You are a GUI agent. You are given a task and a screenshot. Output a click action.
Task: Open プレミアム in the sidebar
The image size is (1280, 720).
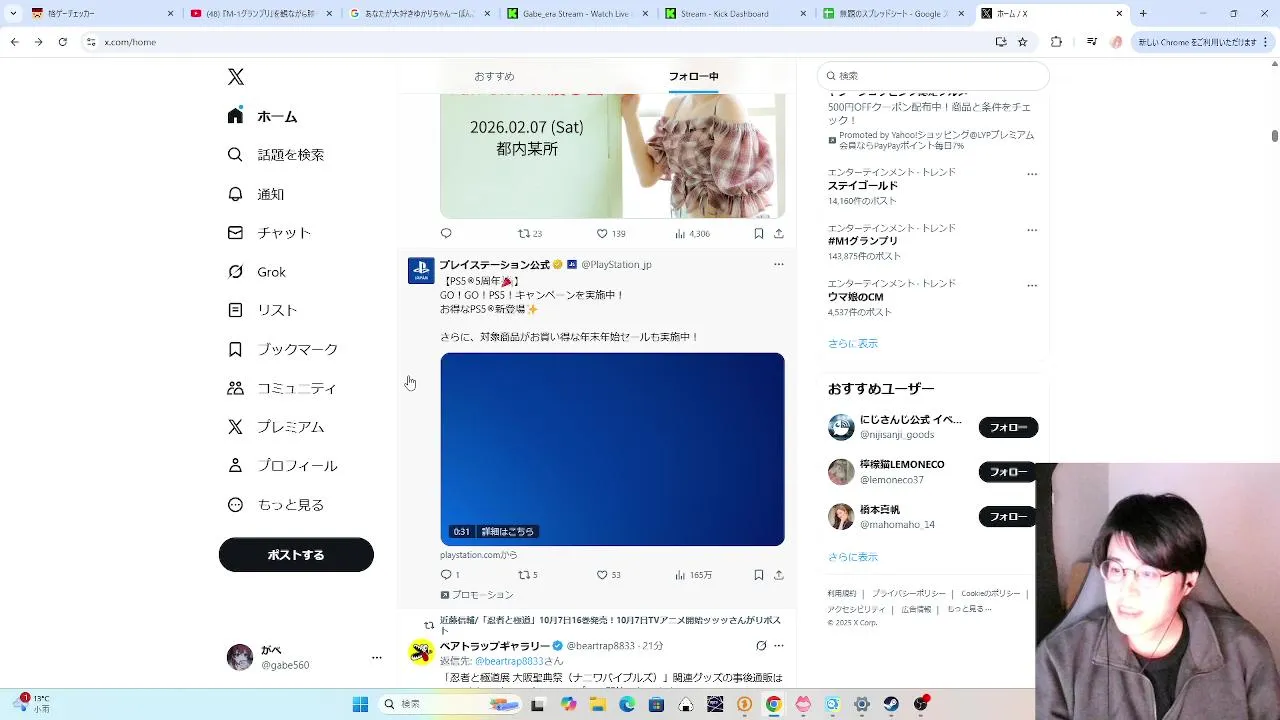pos(275,427)
